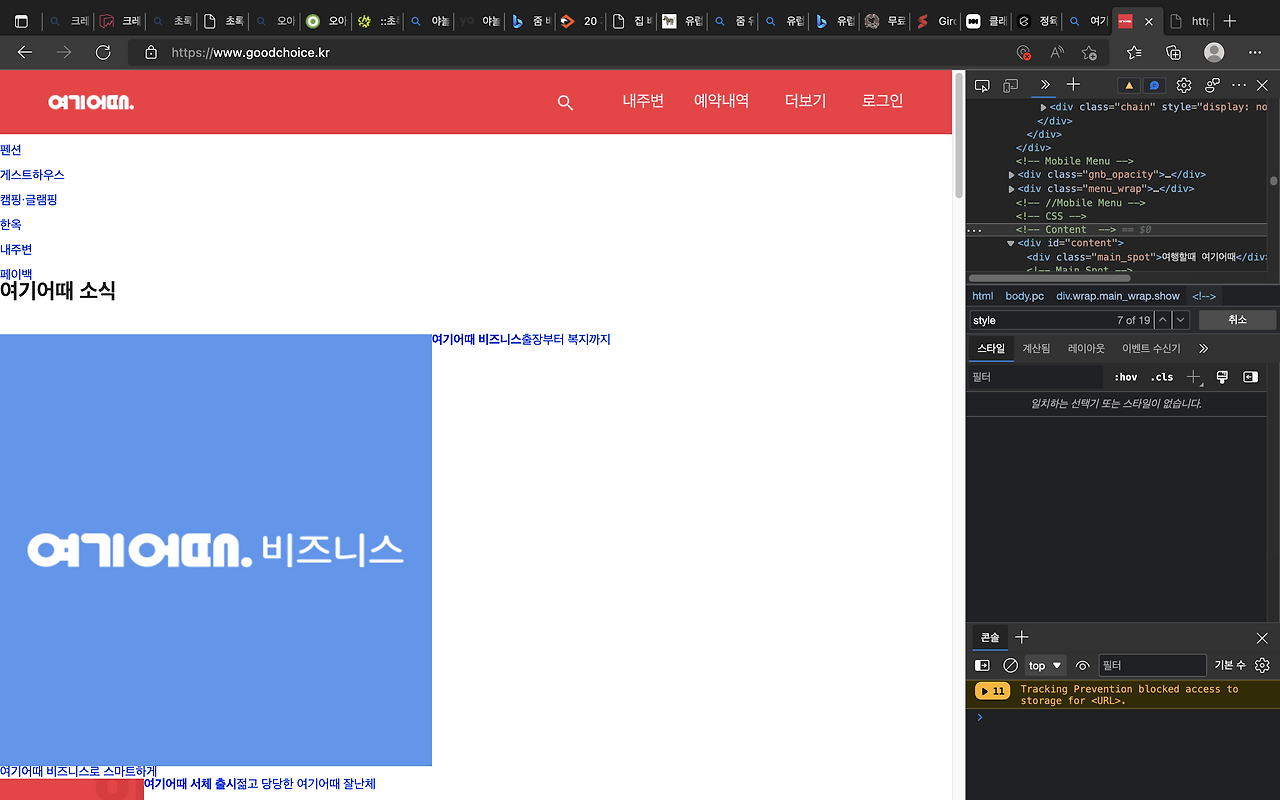Toggle the .cls class editor

(1161, 377)
